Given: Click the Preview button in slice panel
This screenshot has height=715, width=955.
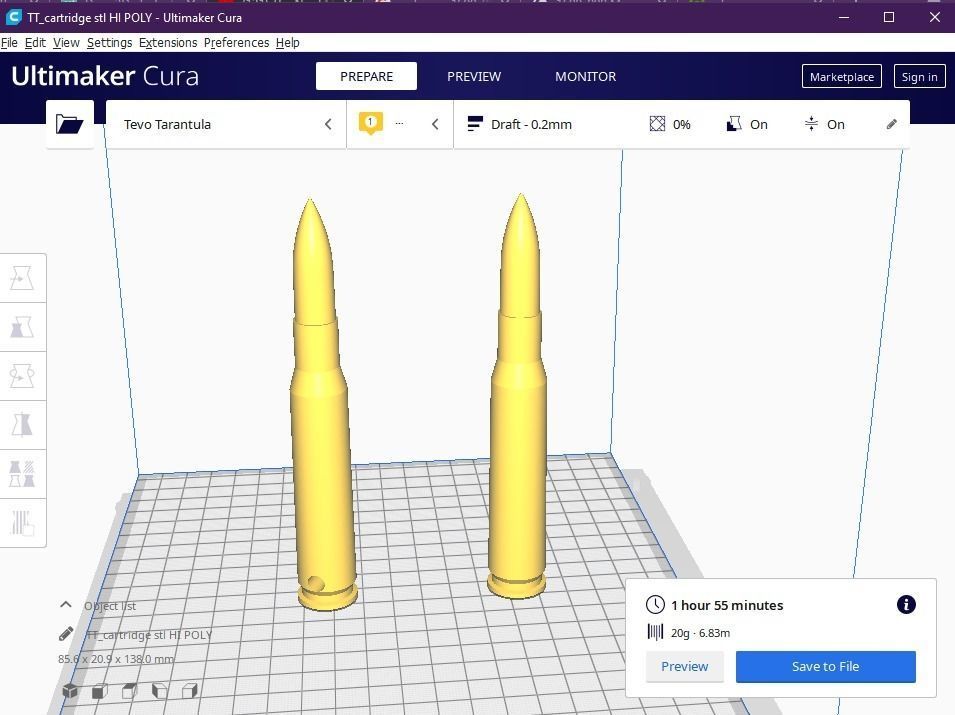Looking at the screenshot, I should 685,666.
